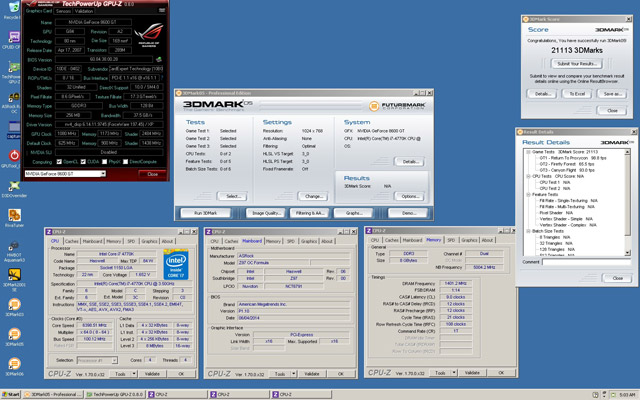Image resolution: width=640 pixels, height=400 pixels.
Task: Toggle the OpenCL checkbox in GPU-Z
Action: coord(59,160)
